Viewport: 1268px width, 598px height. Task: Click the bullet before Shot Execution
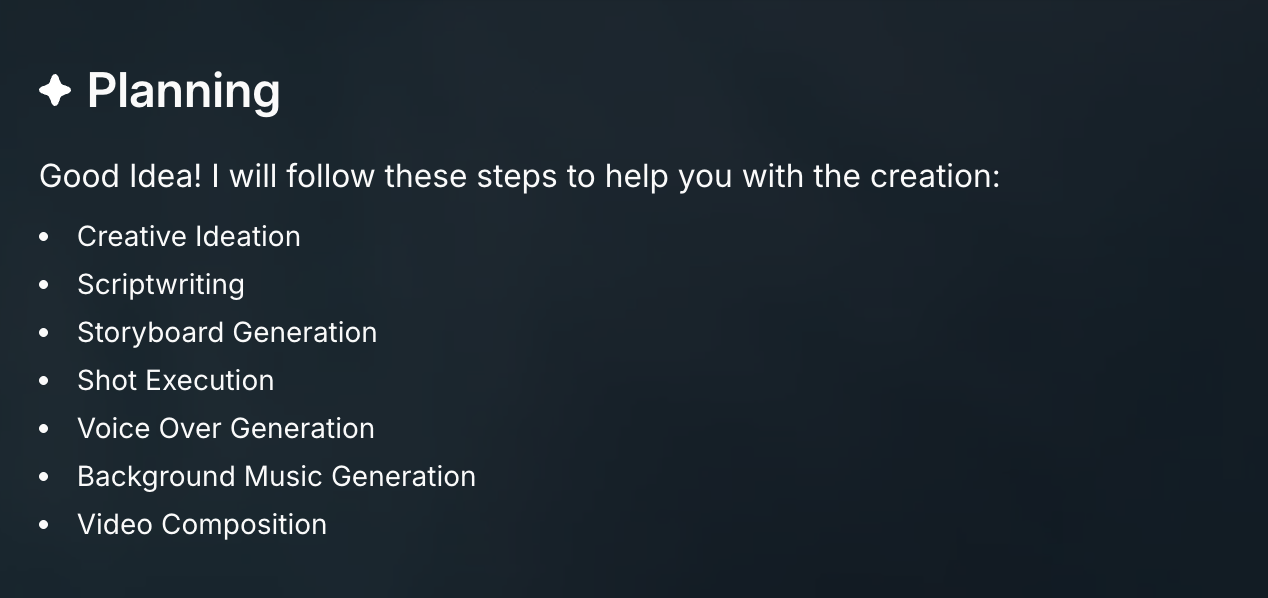click(x=44, y=381)
